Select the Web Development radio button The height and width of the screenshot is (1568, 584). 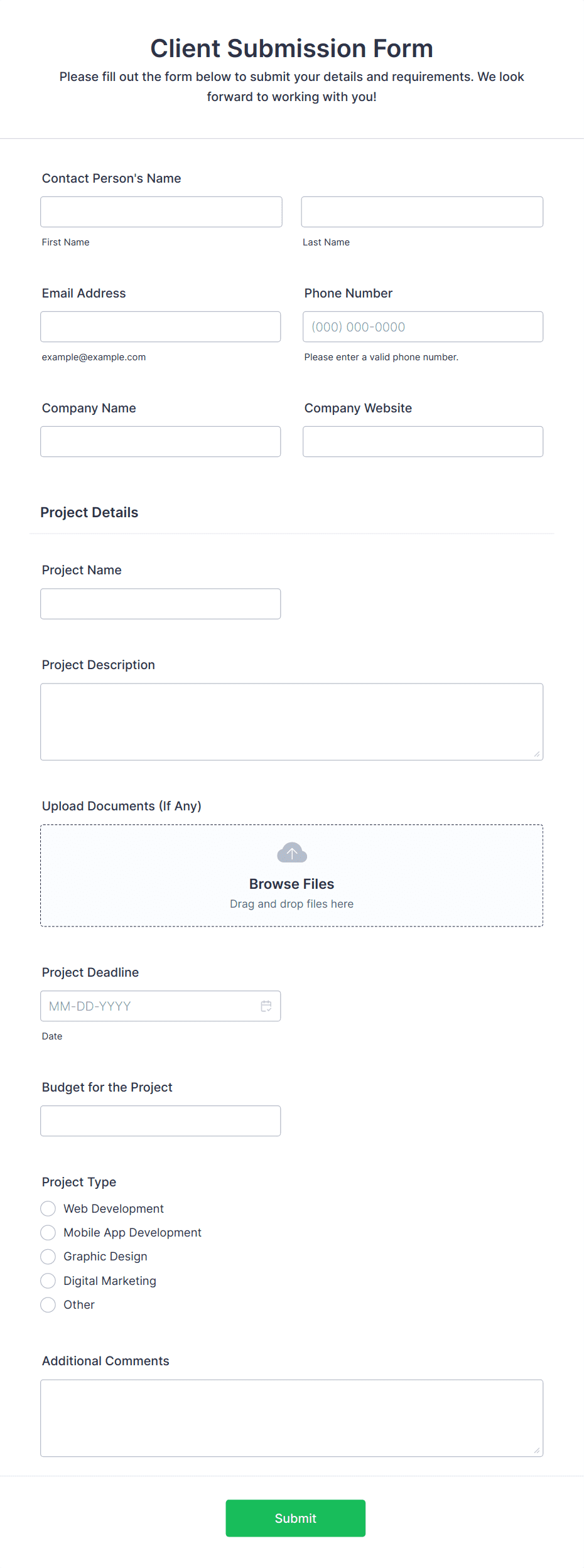click(48, 1208)
